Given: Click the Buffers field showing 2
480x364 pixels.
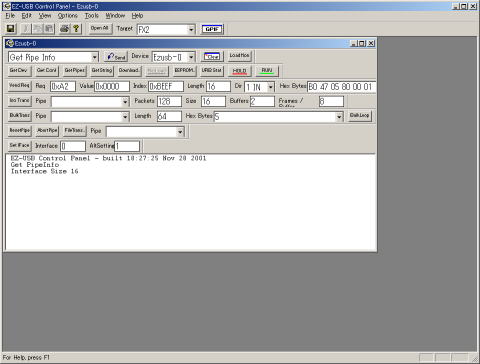Looking at the screenshot, I should (x=262, y=101).
